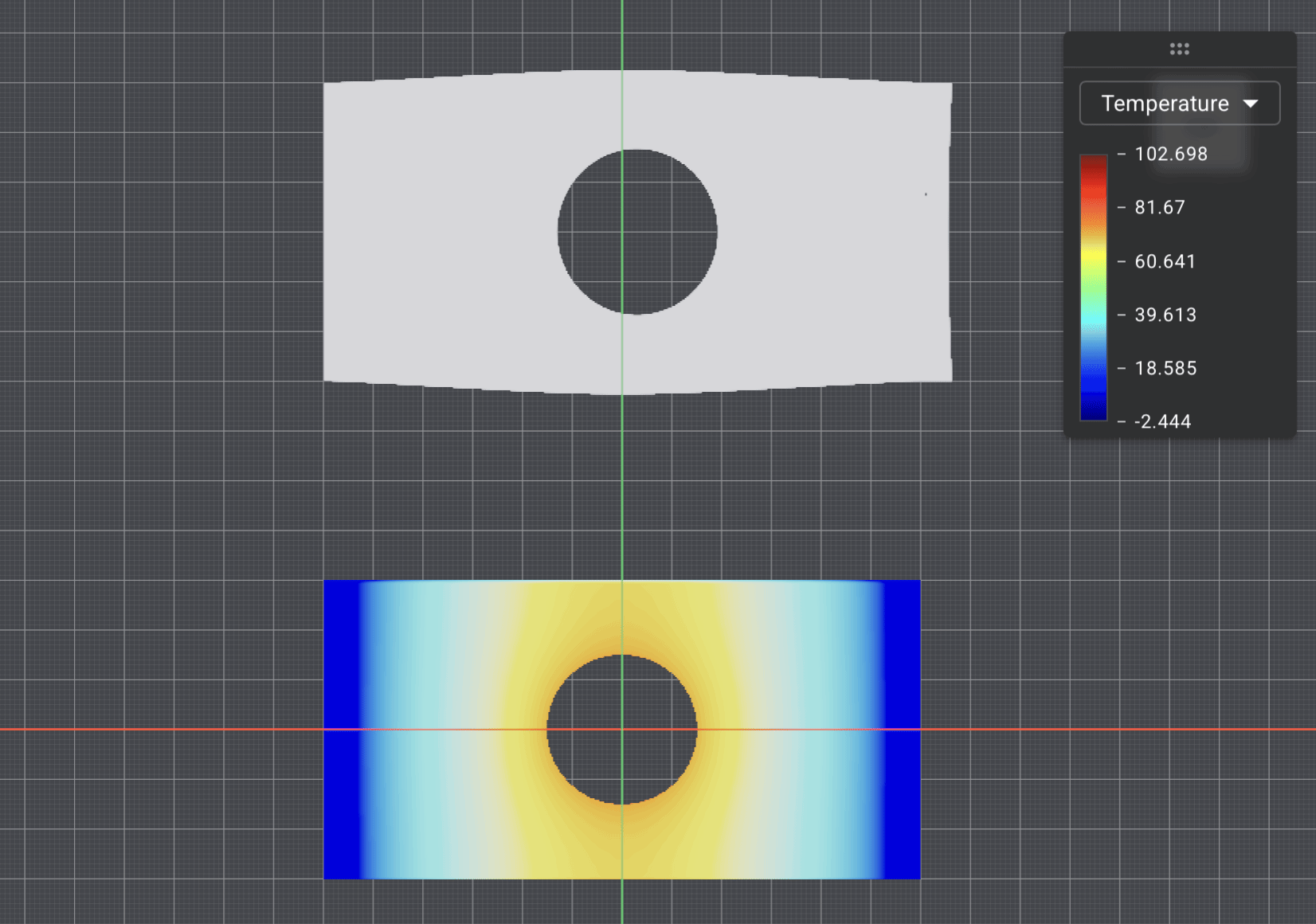Click the 60.641 legend value
Viewport: 1316px width, 924px height.
pos(1165,261)
